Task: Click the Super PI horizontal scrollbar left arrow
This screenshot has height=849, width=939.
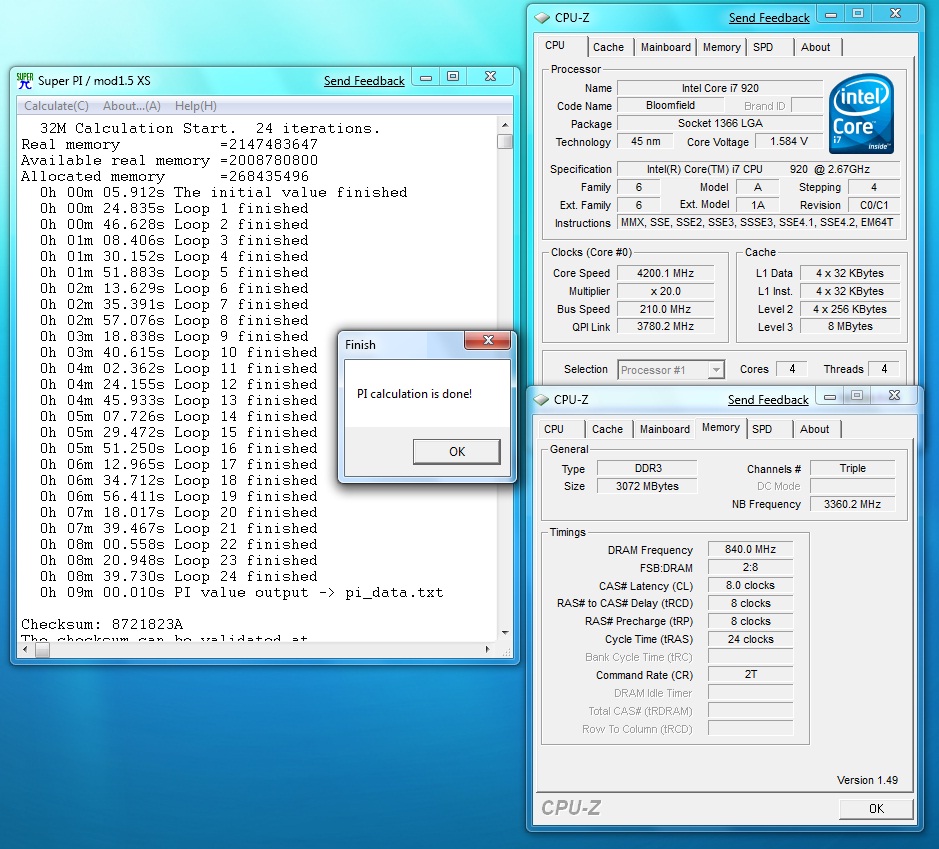Action: click(26, 650)
